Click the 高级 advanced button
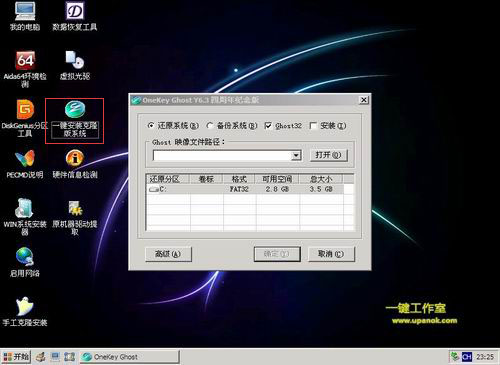 tap(168, 254)
